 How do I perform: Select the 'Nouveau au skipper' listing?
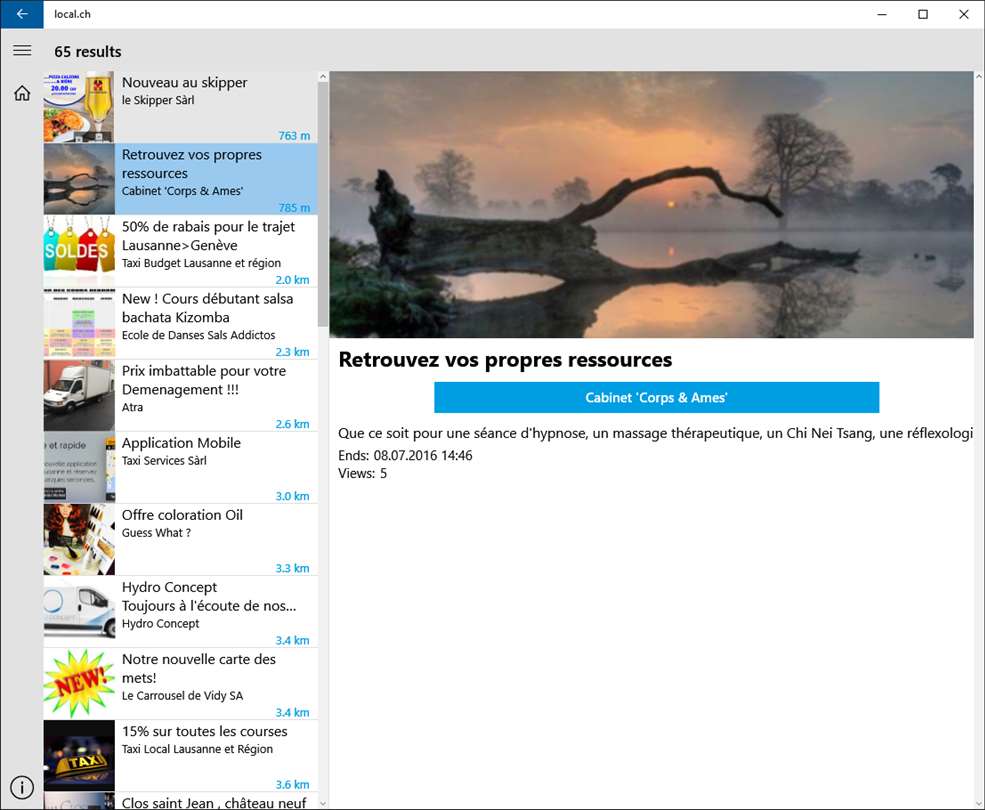180,107
